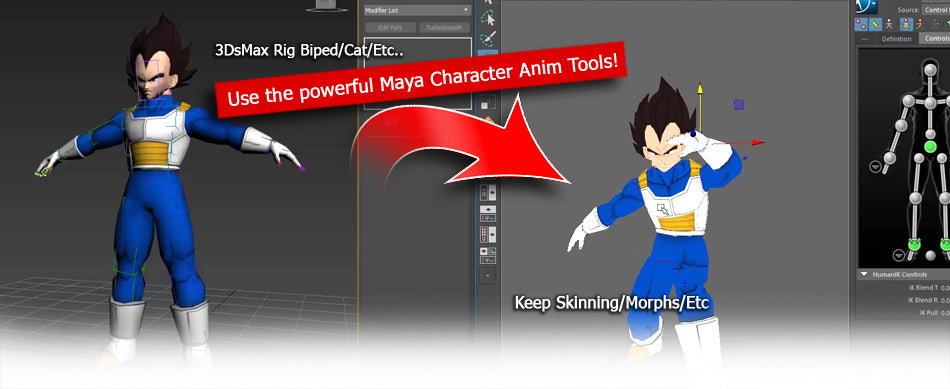Expand the hand finger controls arrow
Viewport: 950px width, 389px height.
[875, 166]
